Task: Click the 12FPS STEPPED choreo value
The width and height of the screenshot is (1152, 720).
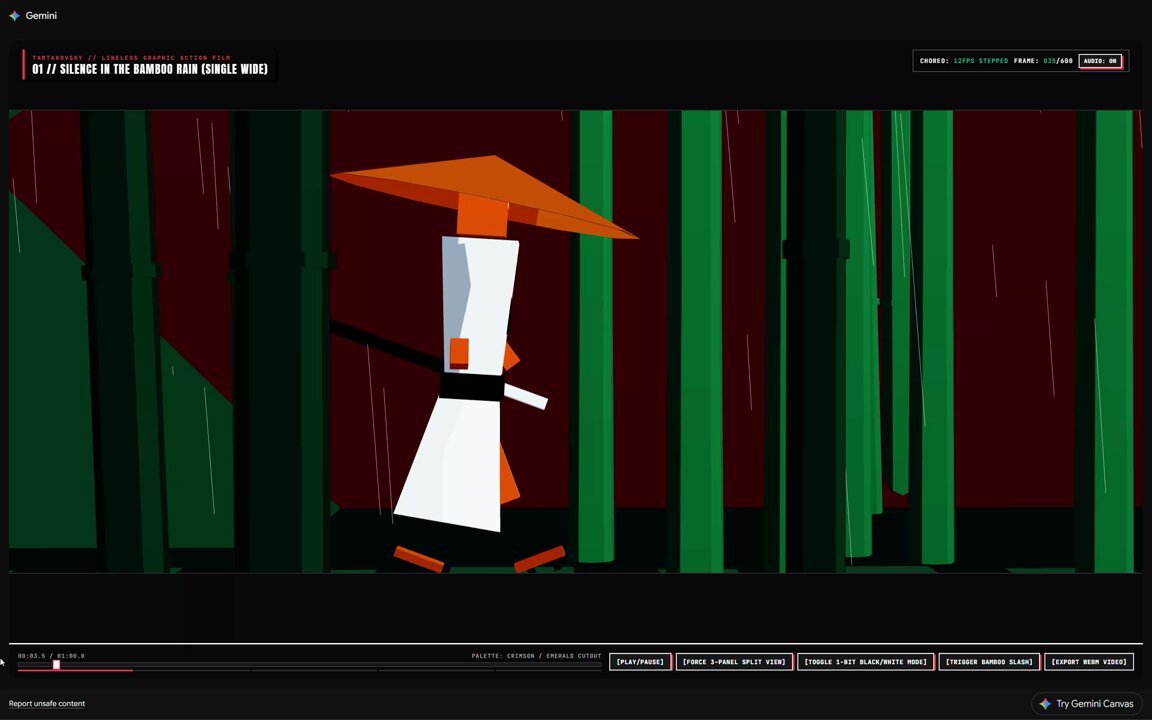Action: (x=981, y=61)
